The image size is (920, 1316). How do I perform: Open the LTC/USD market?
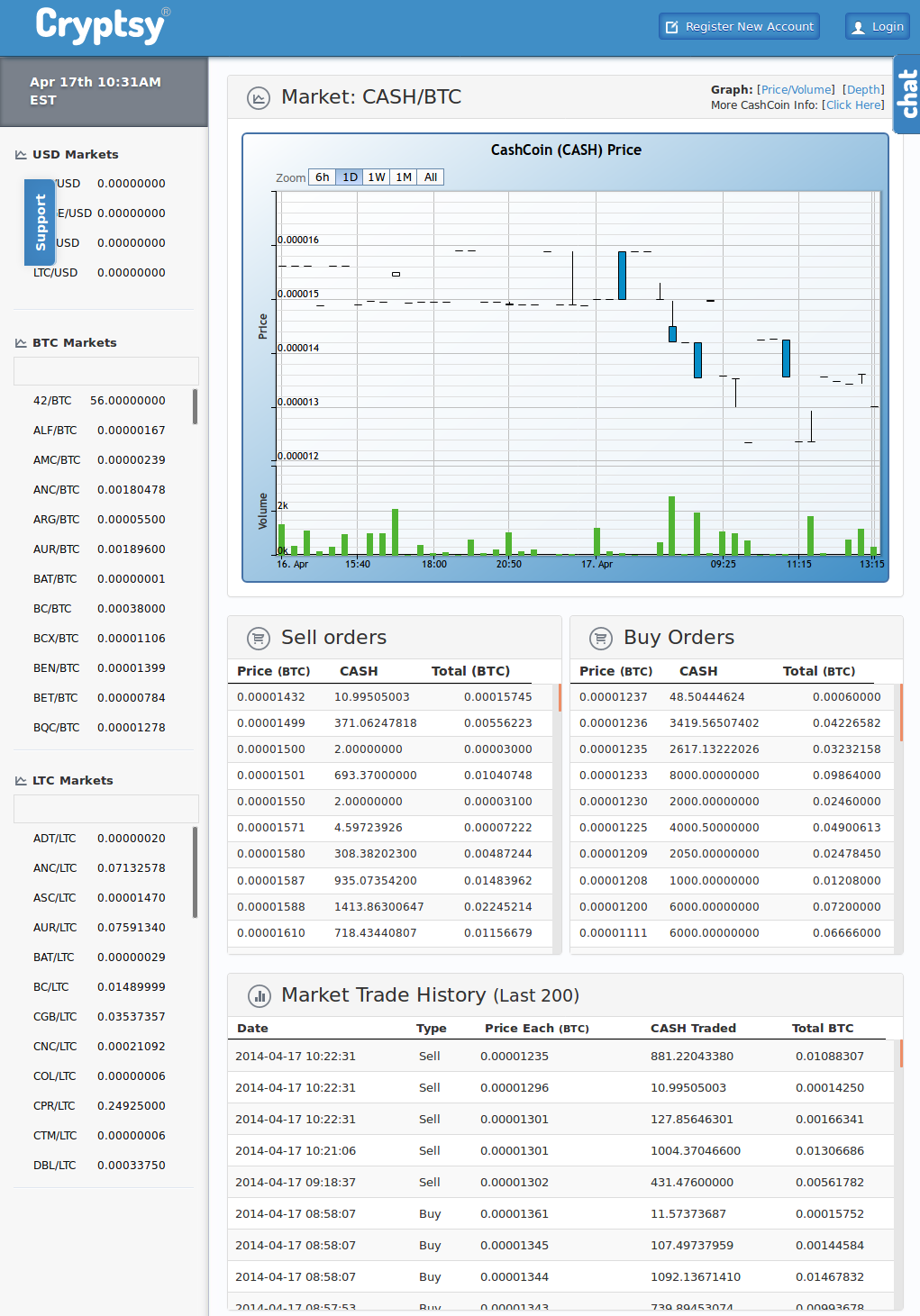(99, 273)
